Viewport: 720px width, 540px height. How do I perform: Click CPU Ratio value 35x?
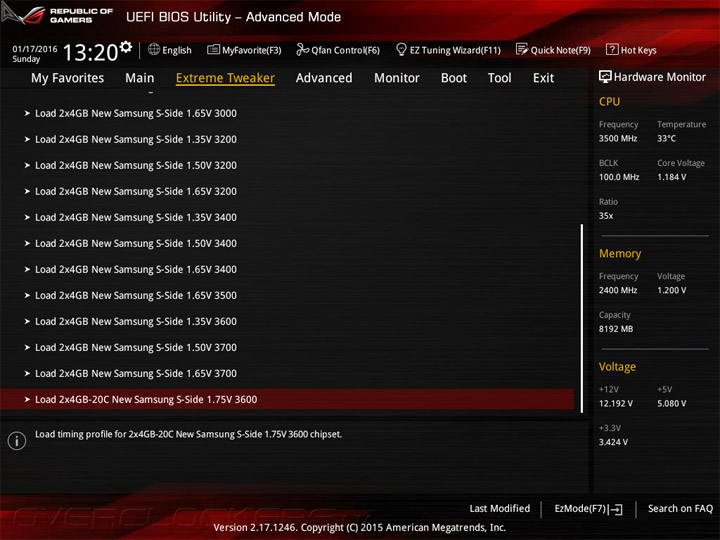coord(606,215)
